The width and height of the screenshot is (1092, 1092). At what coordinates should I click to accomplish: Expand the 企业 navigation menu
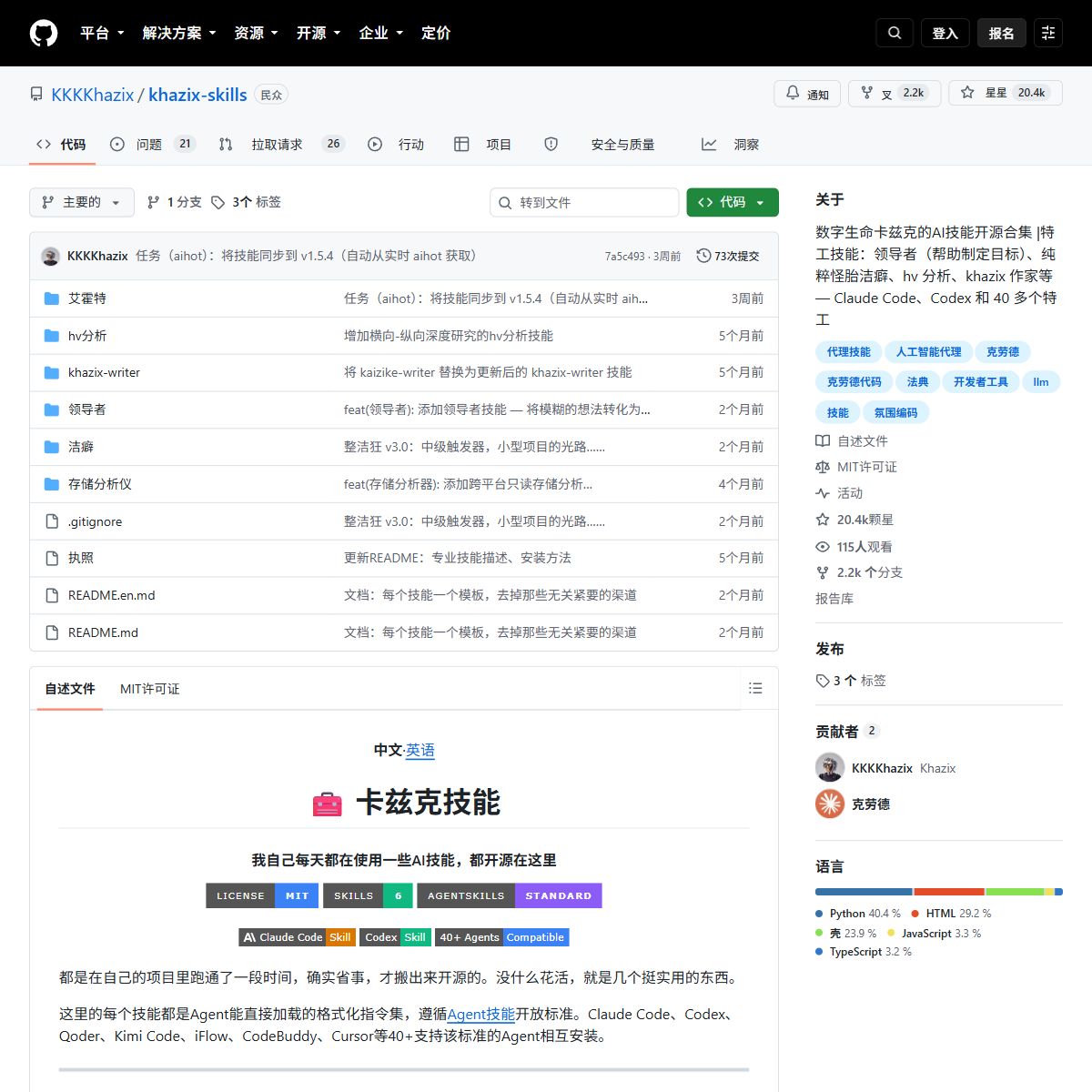pos(381,33)
